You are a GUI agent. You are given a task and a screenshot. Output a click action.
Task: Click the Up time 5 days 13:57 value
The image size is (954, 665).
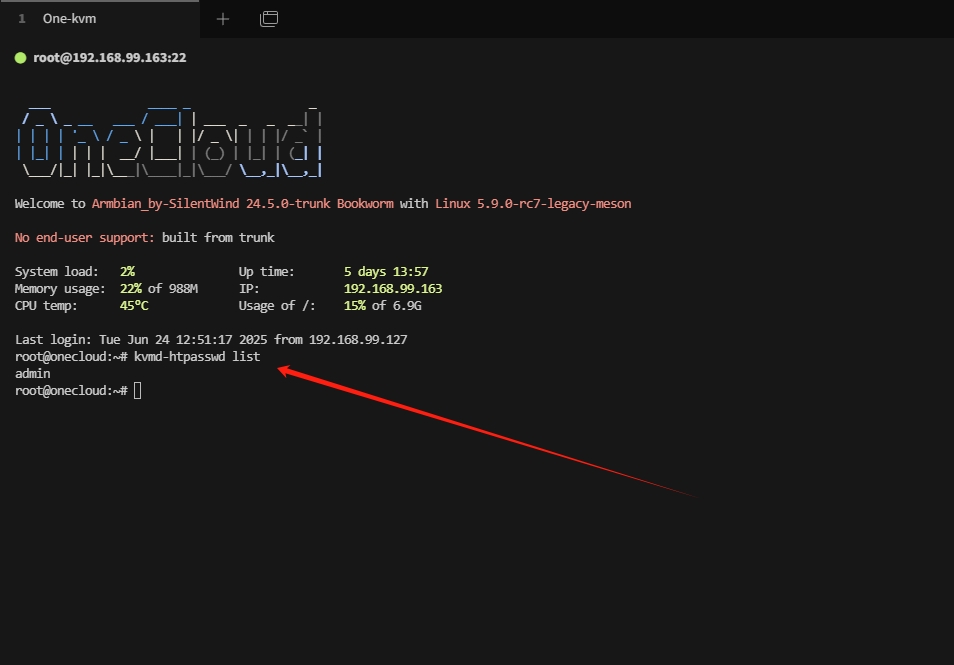coord(386,271)
